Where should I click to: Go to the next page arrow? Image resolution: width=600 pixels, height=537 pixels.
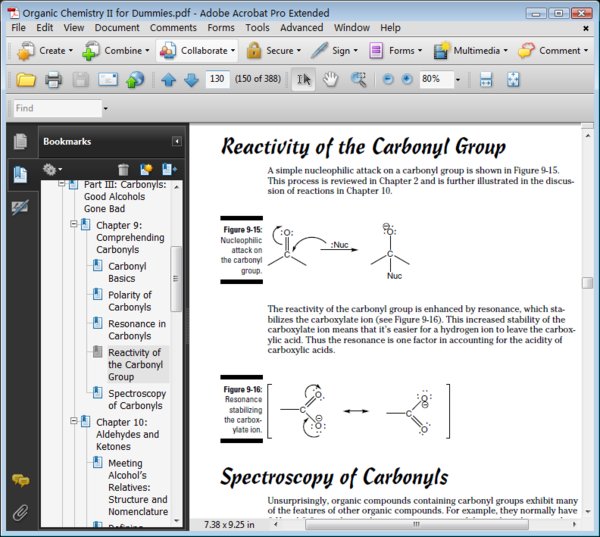[x=190, y=79]
